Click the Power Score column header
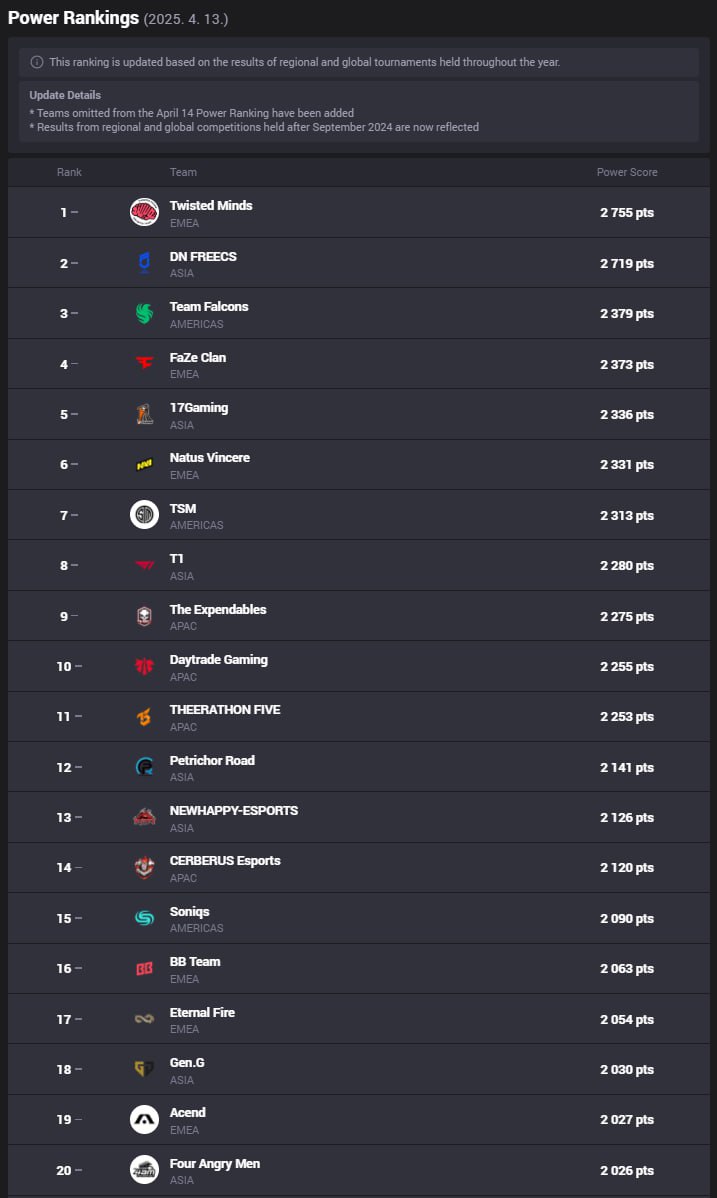717x1198 pixels. click(627, 172)
